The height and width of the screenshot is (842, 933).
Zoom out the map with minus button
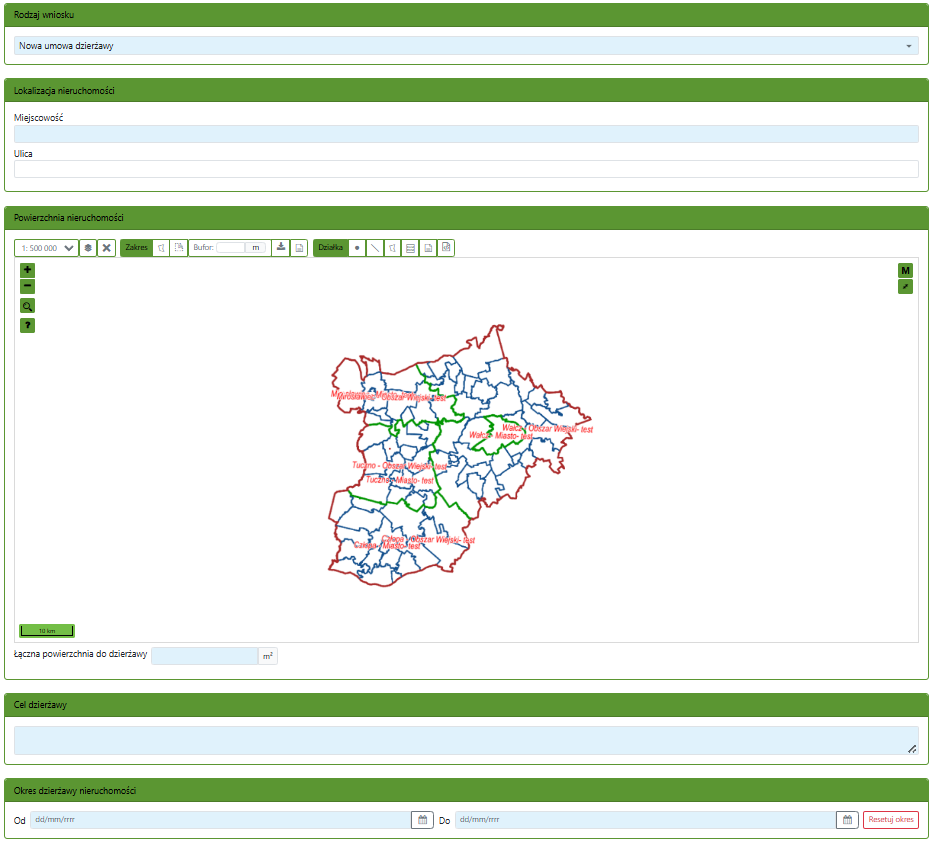(27, 286)
